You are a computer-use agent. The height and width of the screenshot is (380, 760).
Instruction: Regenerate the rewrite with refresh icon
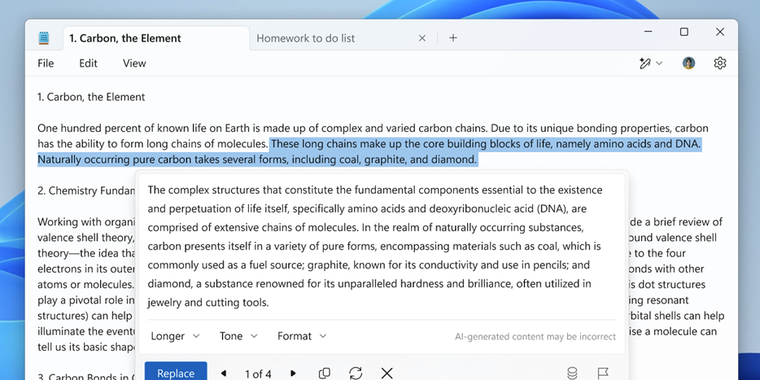pos(356,373)
